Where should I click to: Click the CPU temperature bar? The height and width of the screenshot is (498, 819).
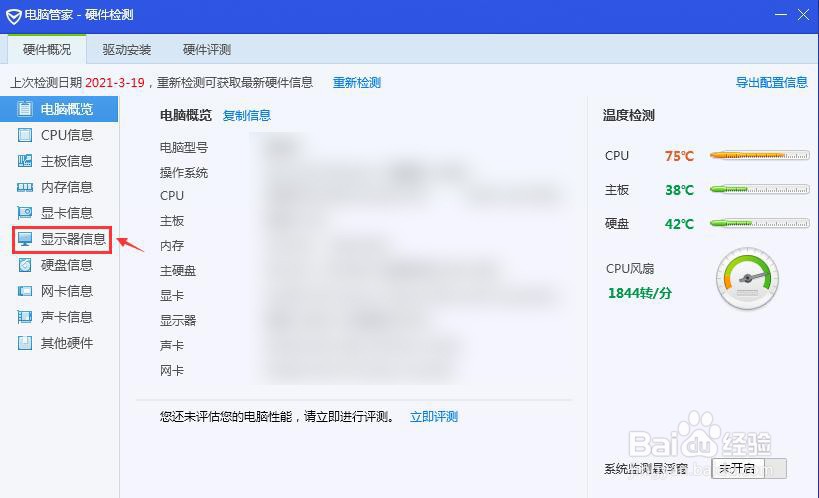click(759, 155)
